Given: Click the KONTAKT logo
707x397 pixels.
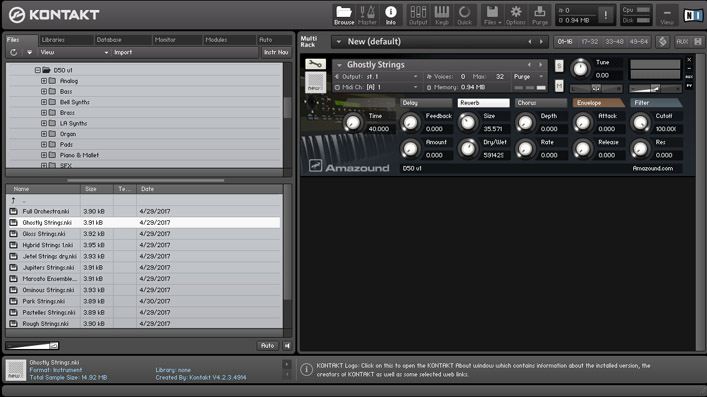Looking at the screenshot, I should tap(54, 15).
